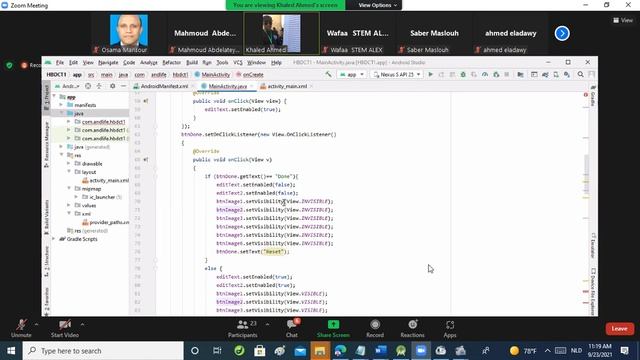640x360 pixels.
Task: Open the Build menu
Action: pyautogui.click(x=192, y=62)
